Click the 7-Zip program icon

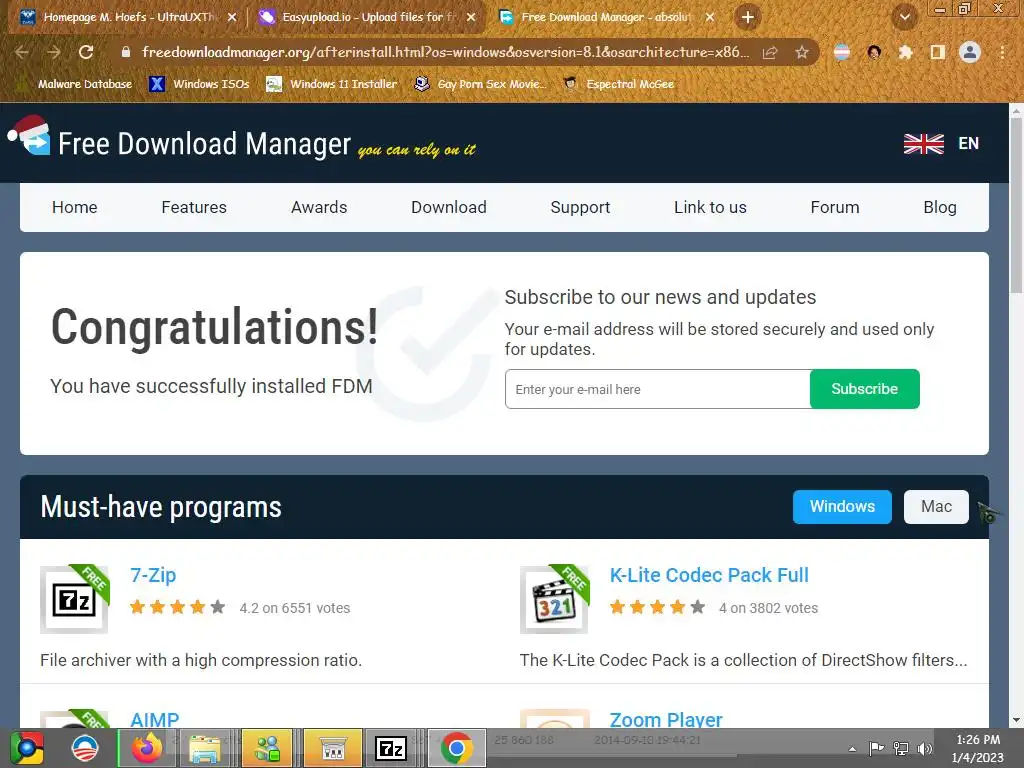click(74, 599)
